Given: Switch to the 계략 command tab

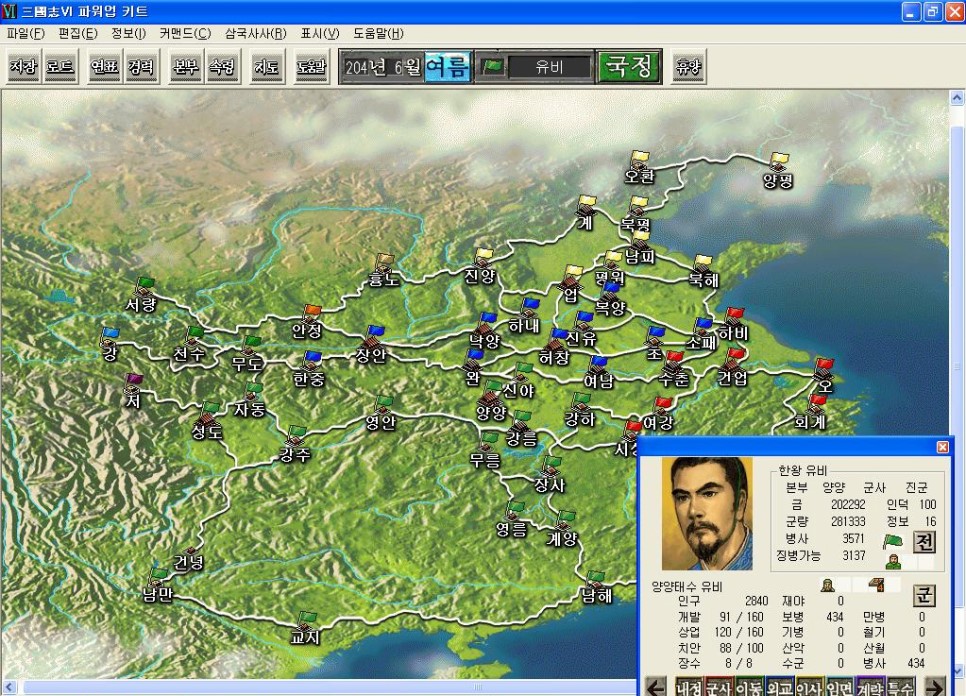Looking at the screenshot, I should pyautogui.click(x=870, y=687).
